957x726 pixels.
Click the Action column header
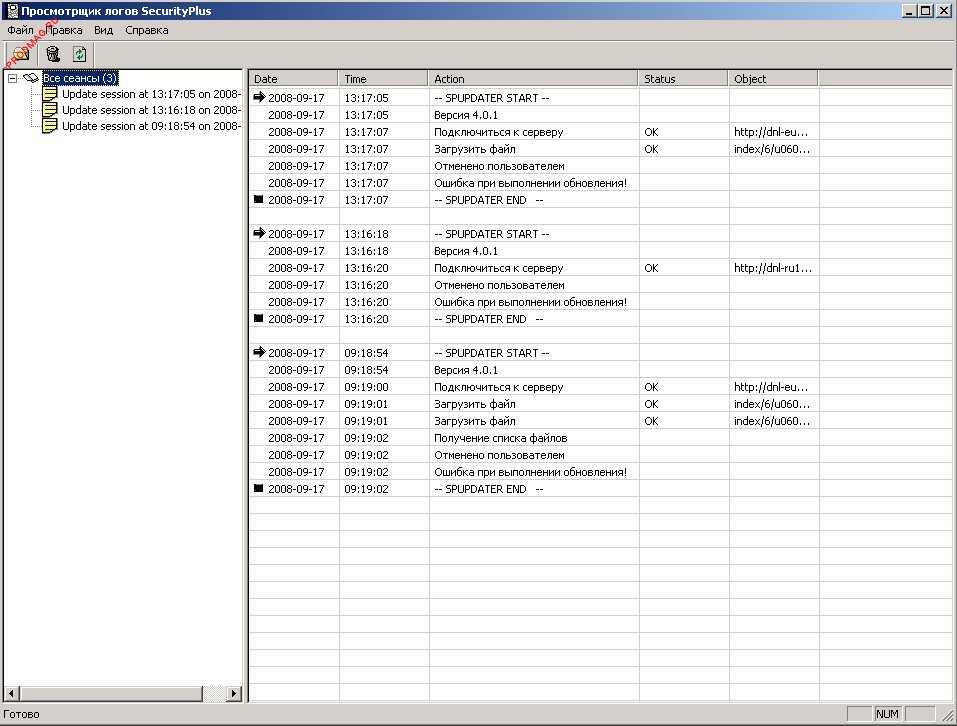[x=533, y=79]
